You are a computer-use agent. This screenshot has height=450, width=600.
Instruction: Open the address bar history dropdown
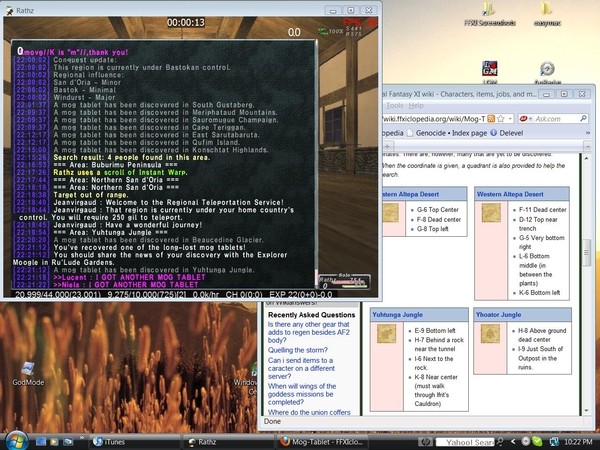[x=510, y=119]
